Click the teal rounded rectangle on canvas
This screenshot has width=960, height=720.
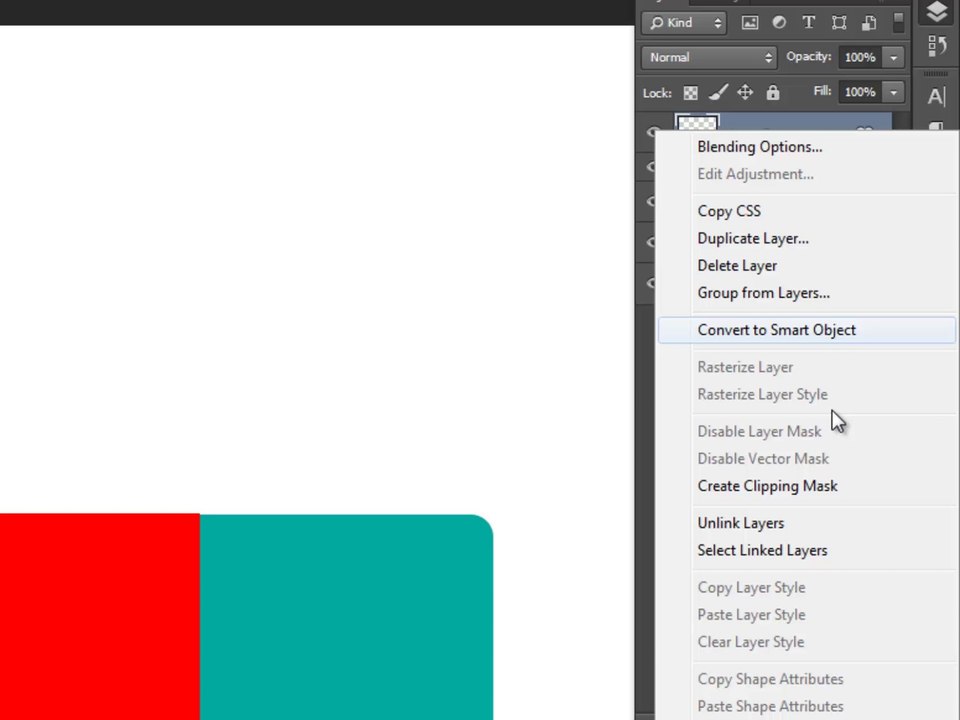pyautogui.click(x=347, y=617)
